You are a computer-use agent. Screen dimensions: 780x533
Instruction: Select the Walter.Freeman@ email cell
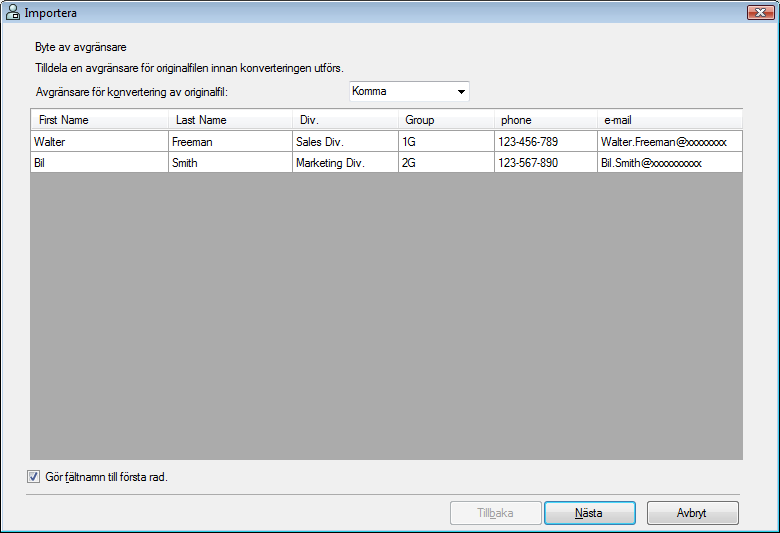[670, 141]
